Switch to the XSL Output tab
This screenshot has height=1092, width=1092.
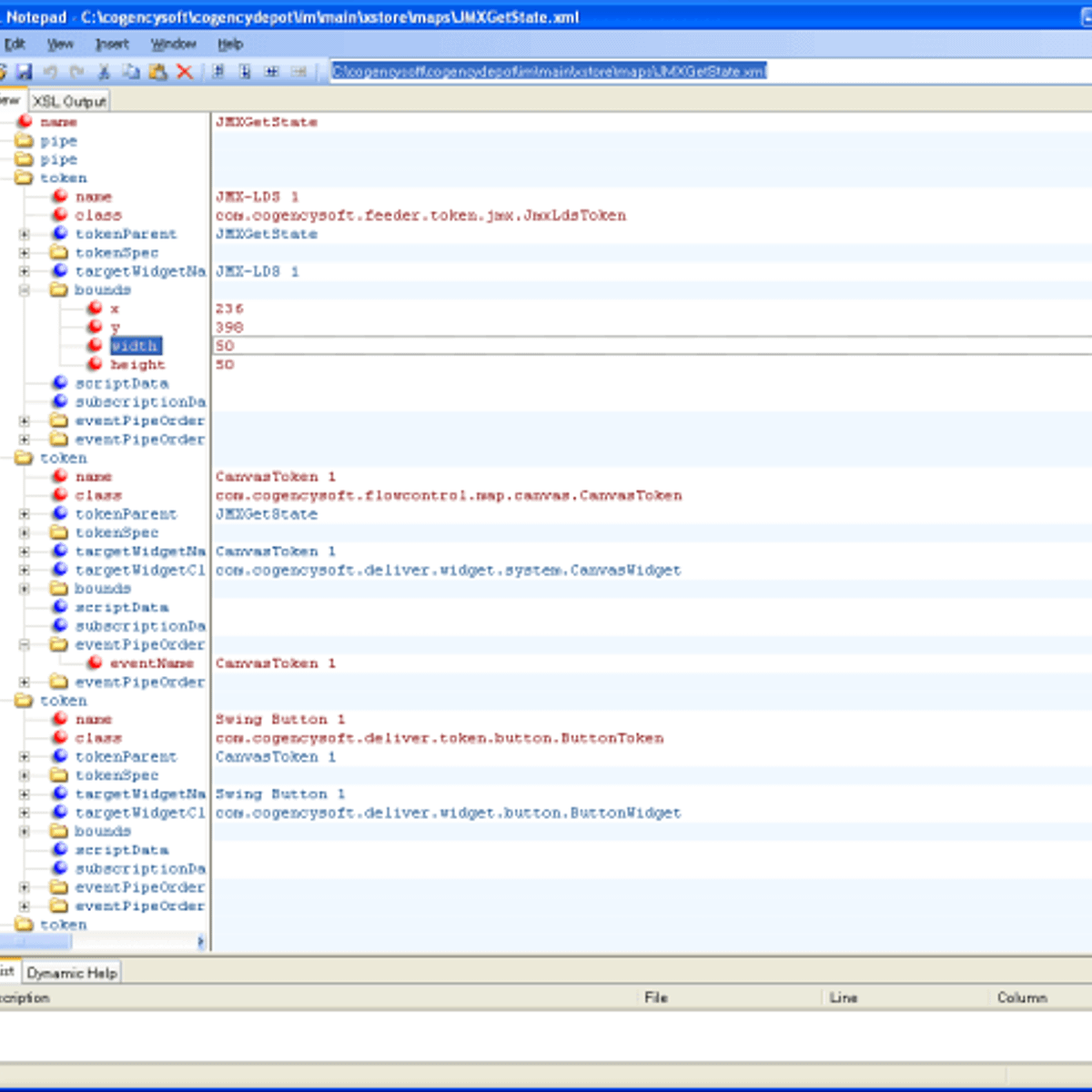click(x=69, y=101)
